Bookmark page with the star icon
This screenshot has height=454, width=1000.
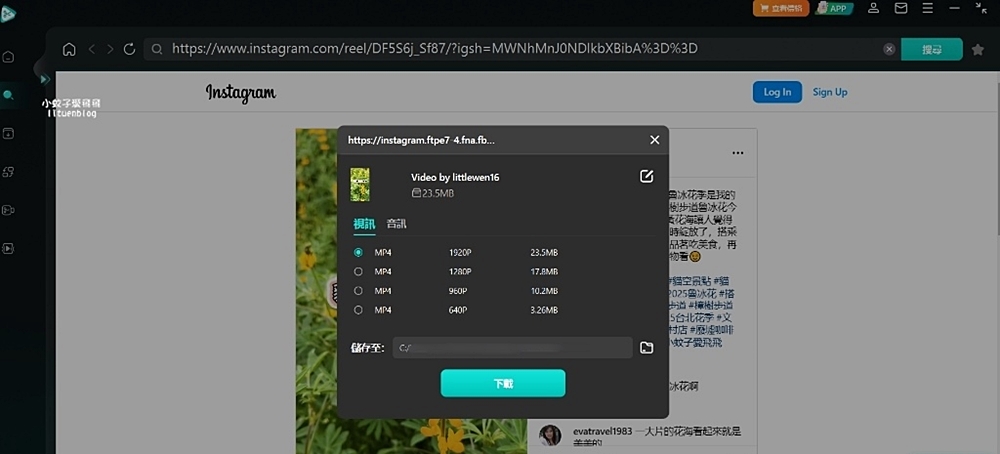[978, 50]
